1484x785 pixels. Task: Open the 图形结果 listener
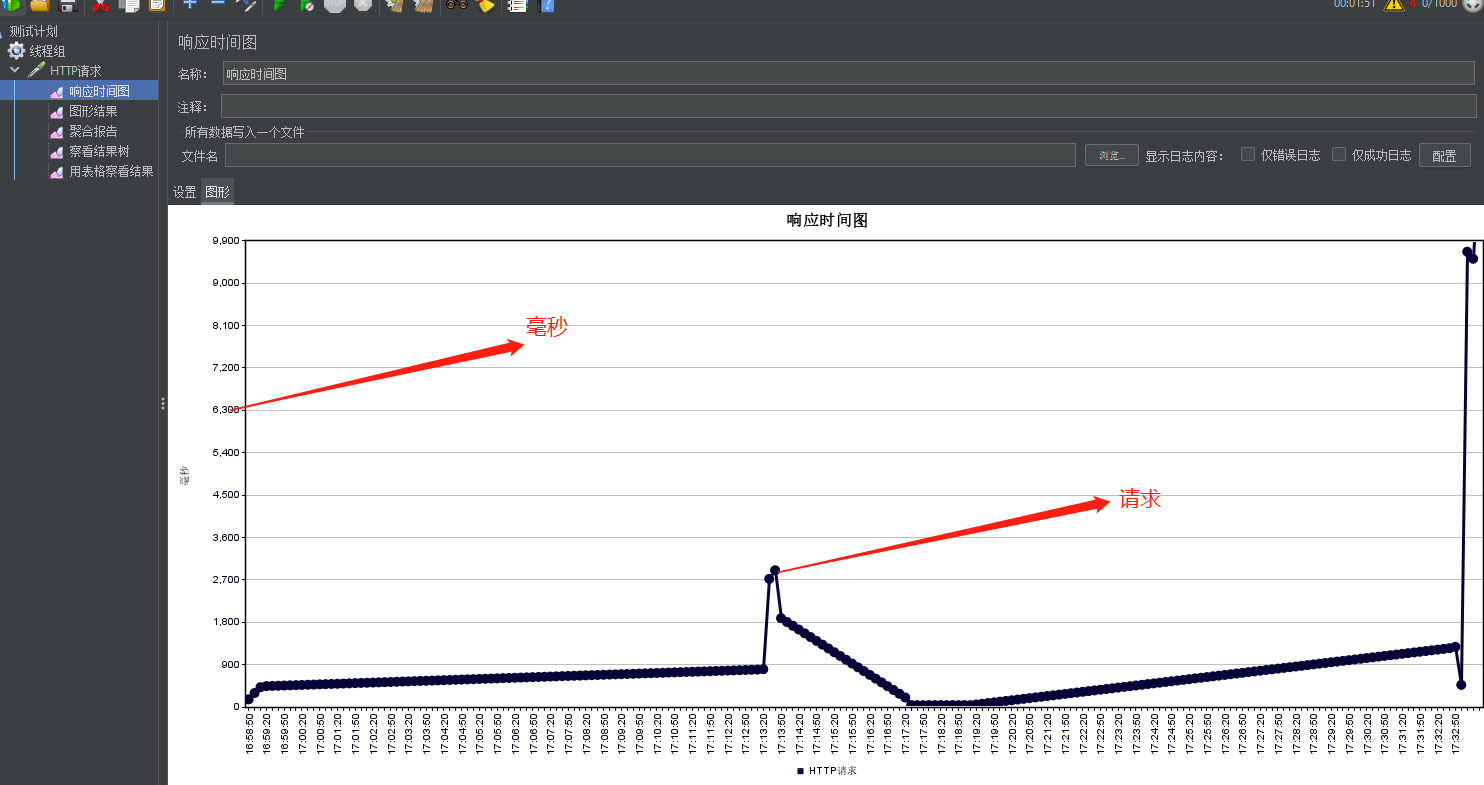(x=93, y=111)
